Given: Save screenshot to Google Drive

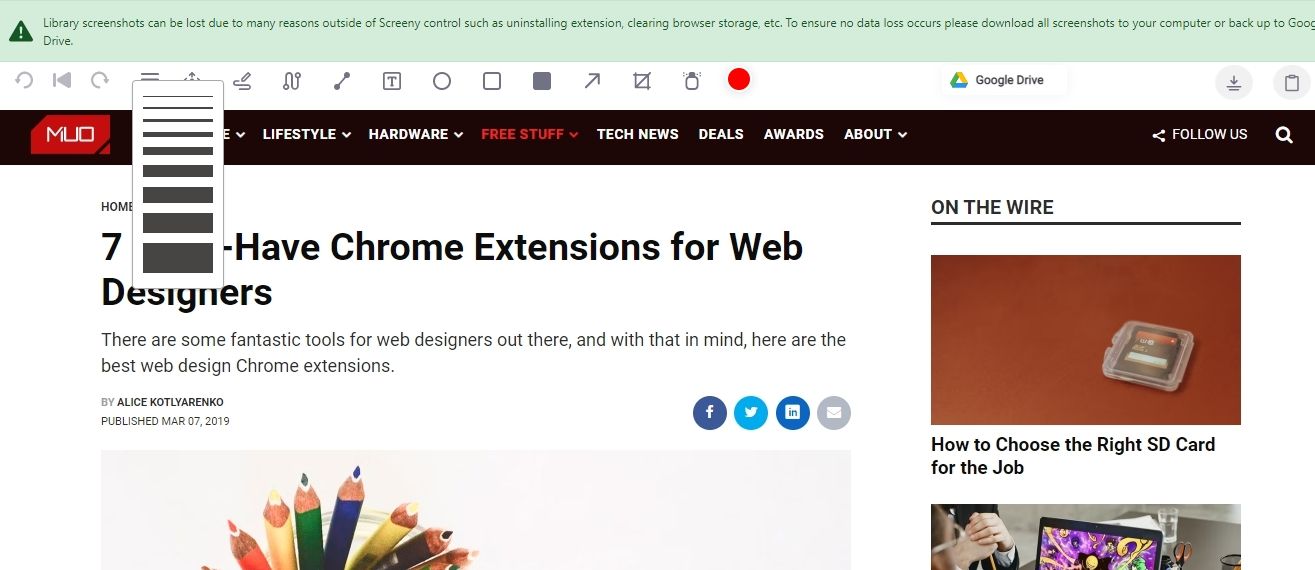Looking at the screenshot, I should point(1004,80).
